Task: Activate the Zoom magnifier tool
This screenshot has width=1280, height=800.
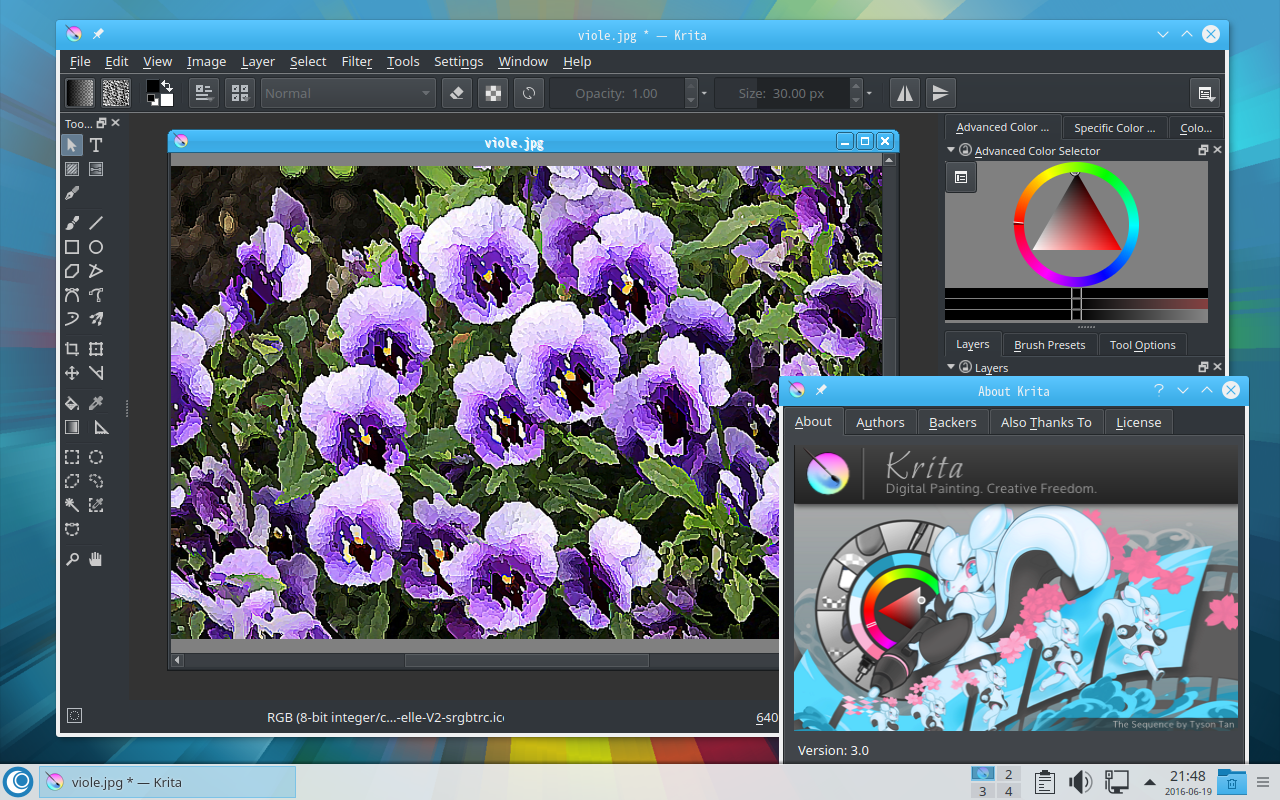Action: pyautogui.click(x=72, y=559)
